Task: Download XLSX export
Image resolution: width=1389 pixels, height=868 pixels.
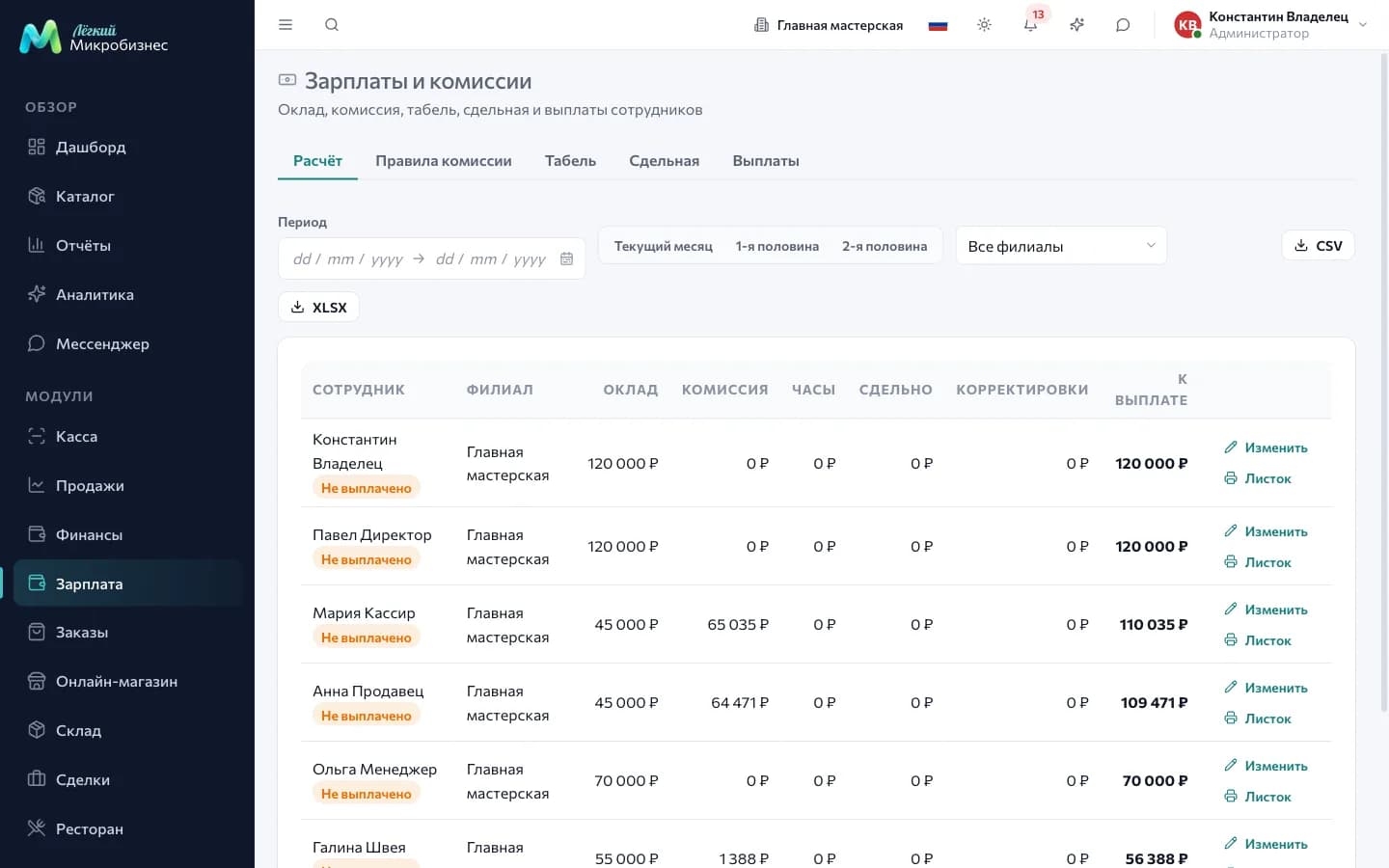Action: pyautogui.click(x=318, y=307)
